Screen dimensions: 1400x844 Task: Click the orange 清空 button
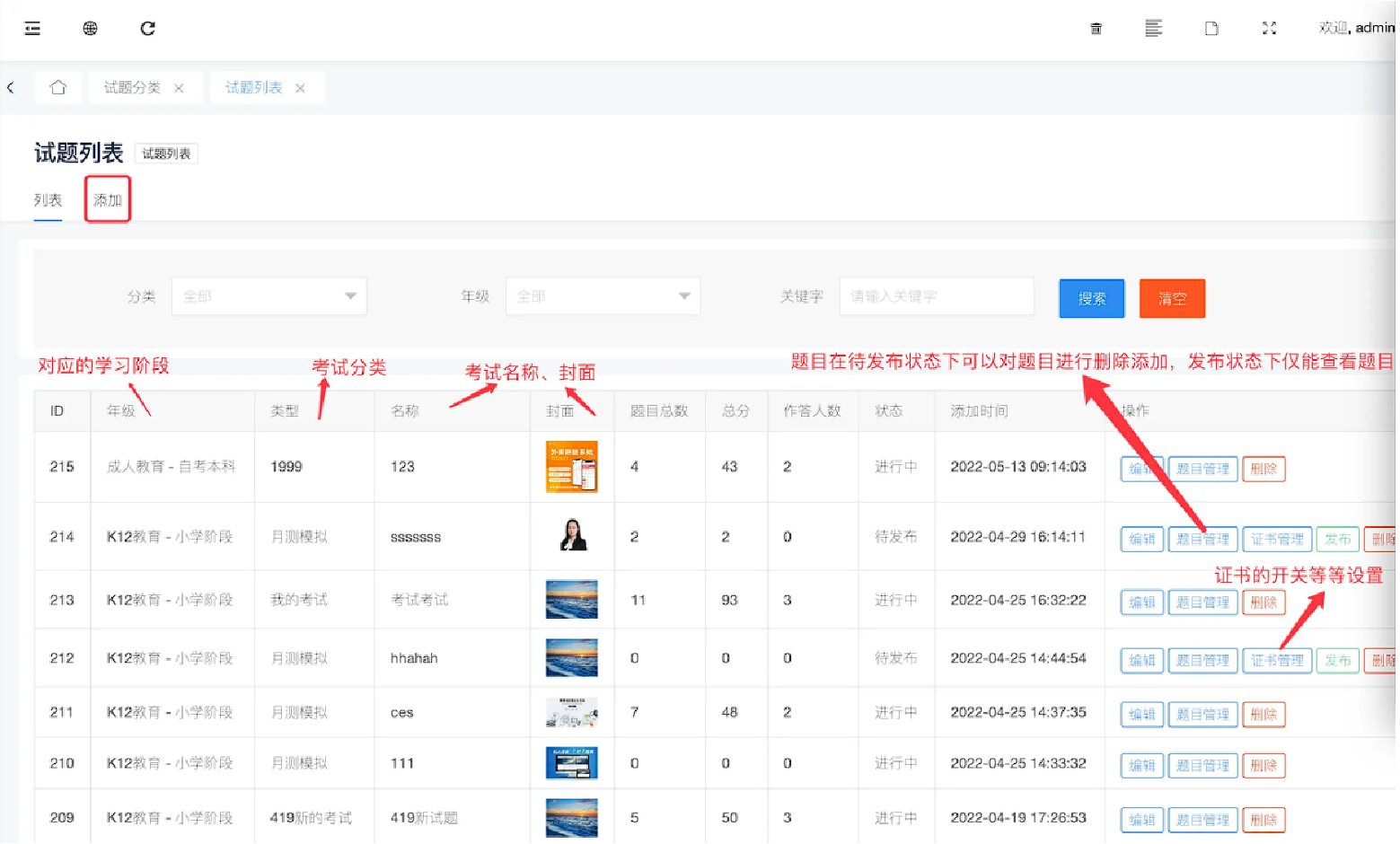click(x=1171, y=299)
